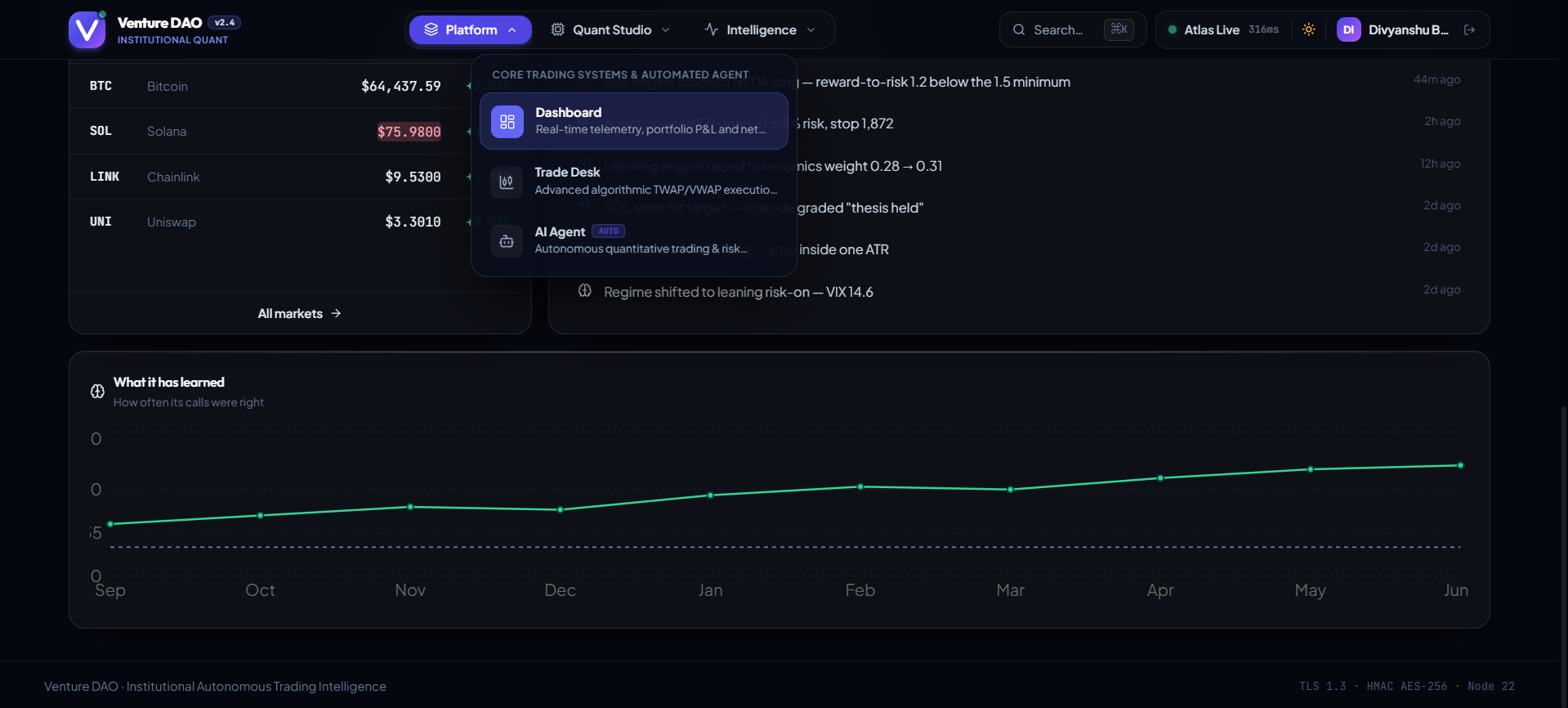Select the Oct data point on the chart
The height and width of the screenshot is (708, 1568).
click(261, 515)
